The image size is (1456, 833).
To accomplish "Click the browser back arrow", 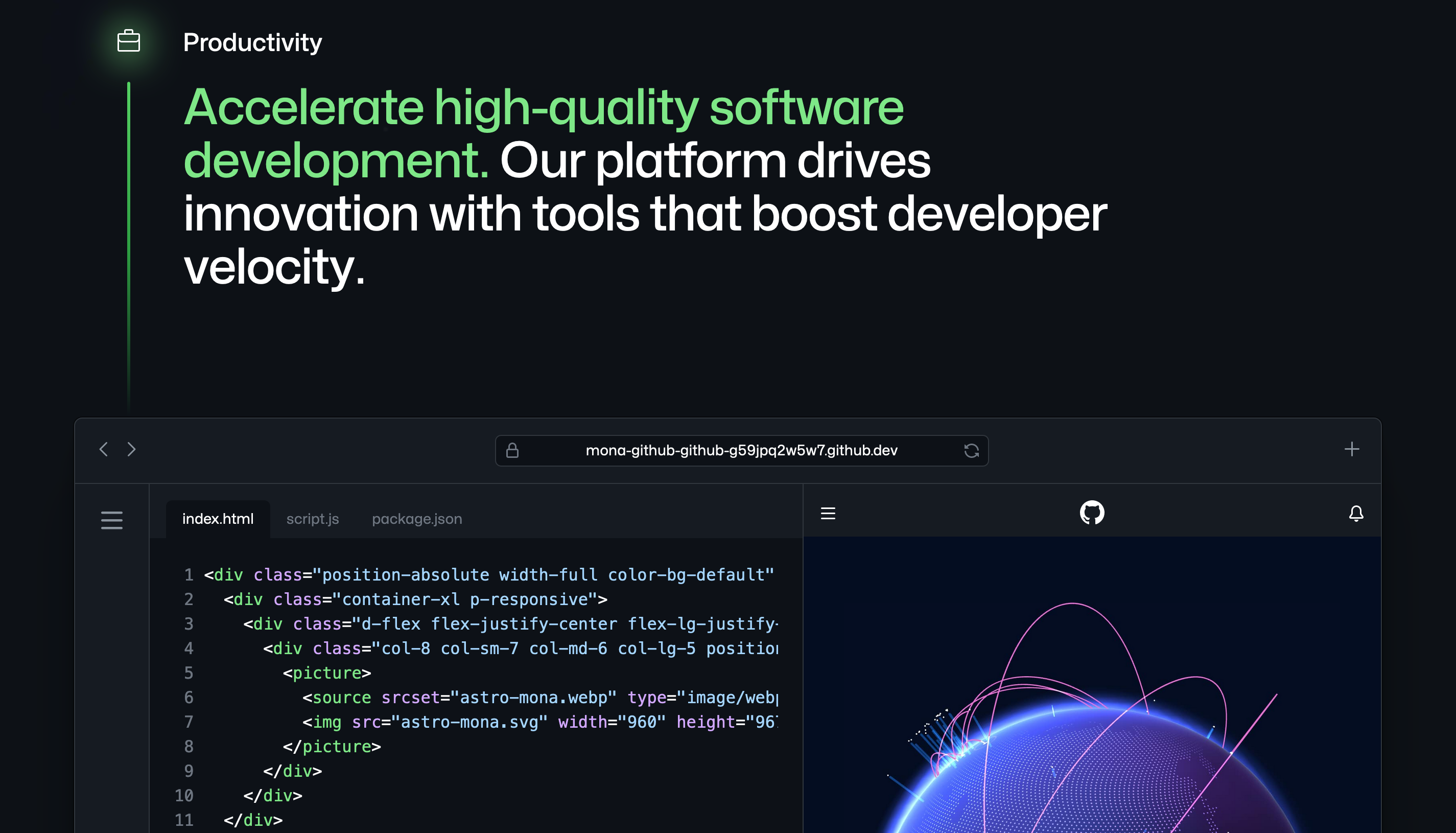I will coord(104,449).
